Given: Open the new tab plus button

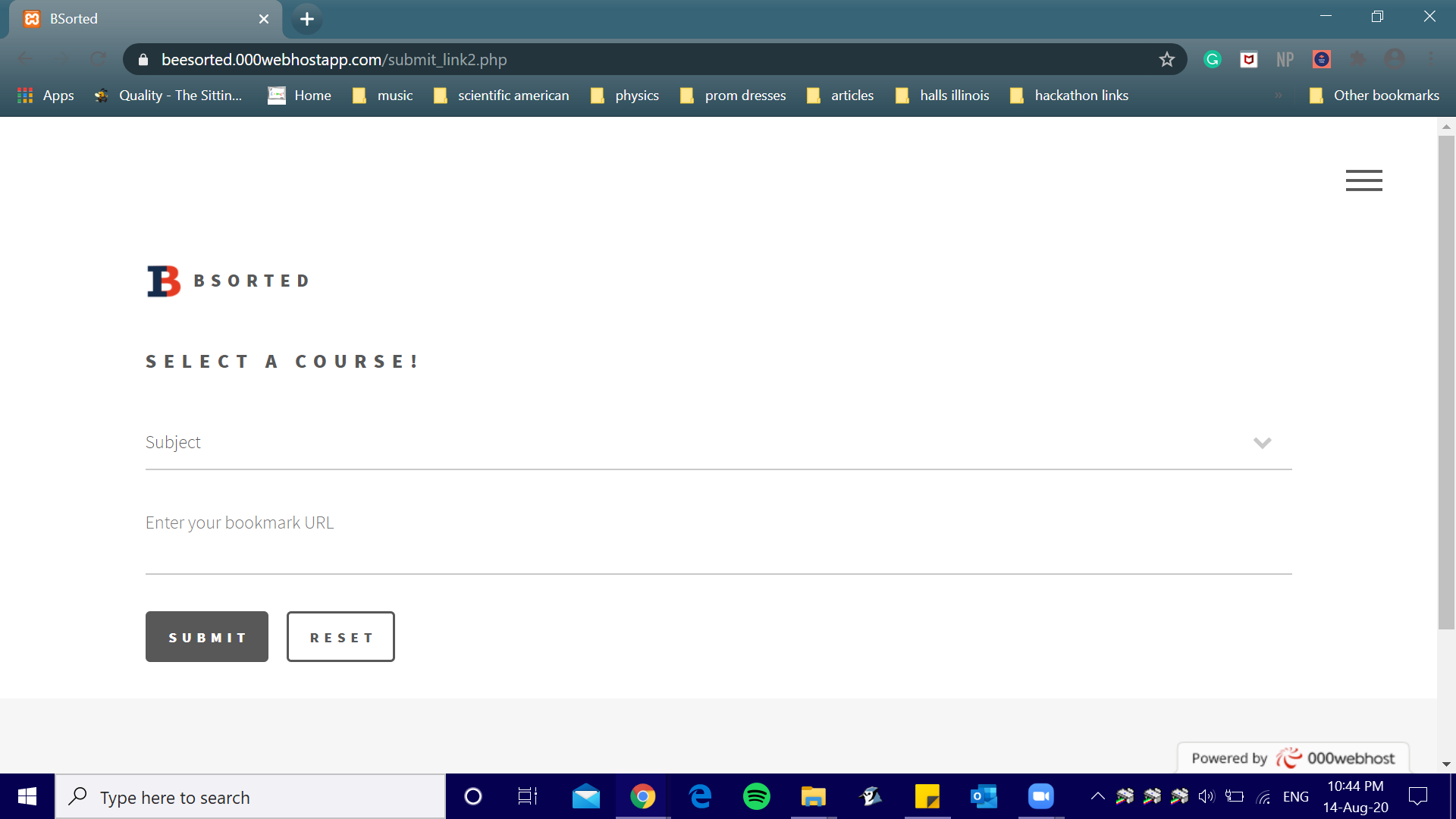Looking at the screenshot, I should pyautogui.click(x=306, y=19).
